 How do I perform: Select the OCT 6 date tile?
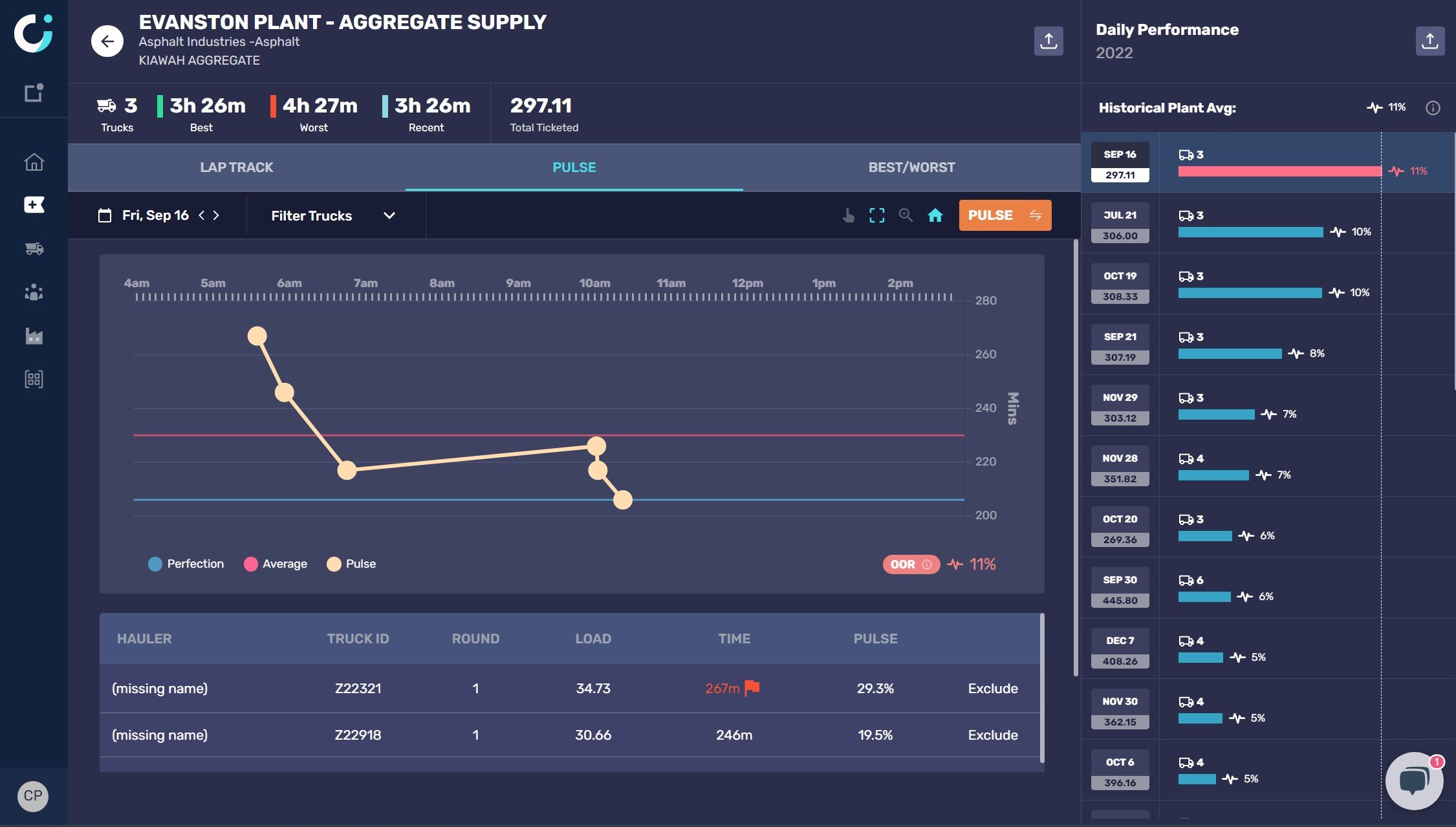(1120, 771)
